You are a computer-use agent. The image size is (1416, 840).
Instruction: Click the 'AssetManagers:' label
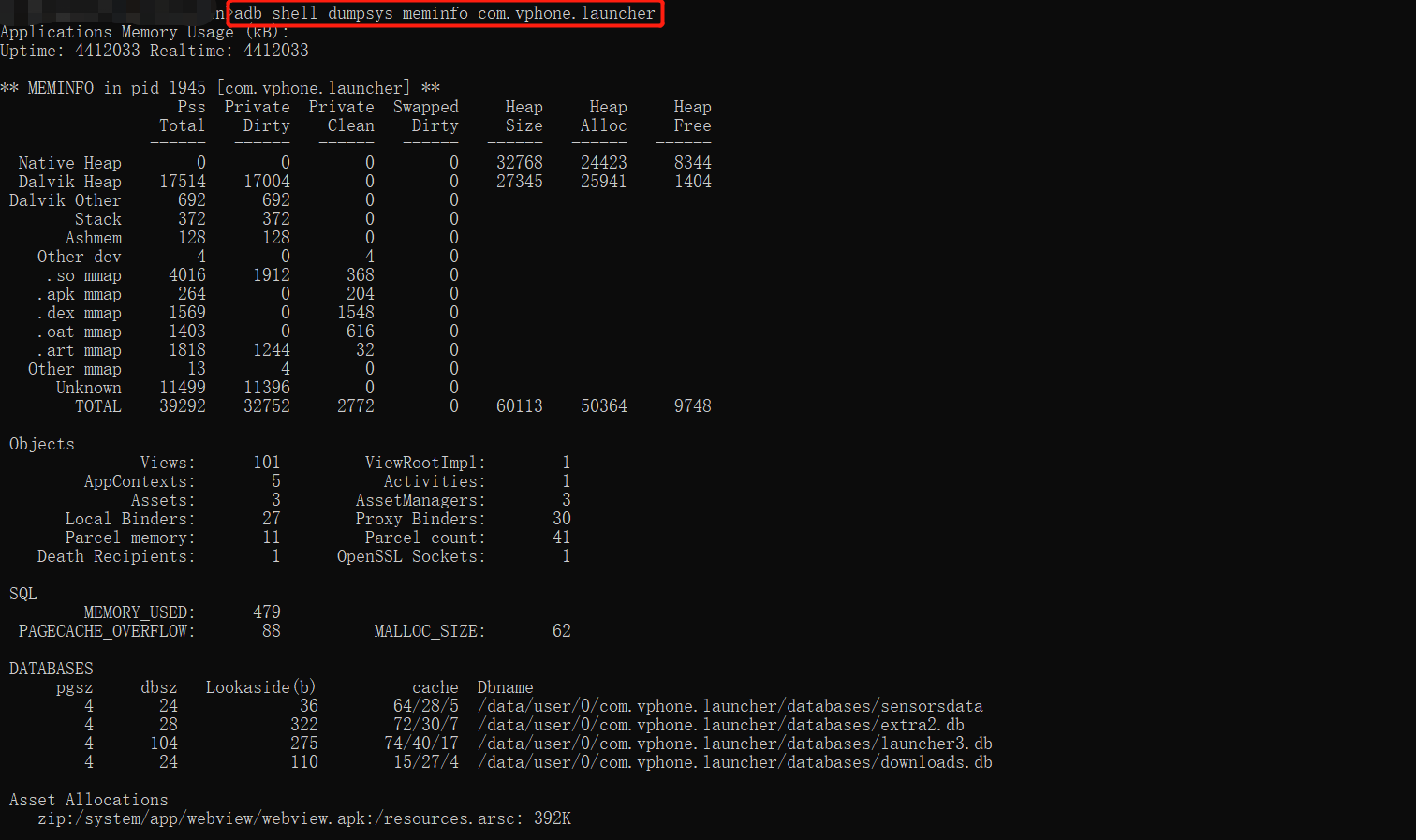[x=421, y=500]
